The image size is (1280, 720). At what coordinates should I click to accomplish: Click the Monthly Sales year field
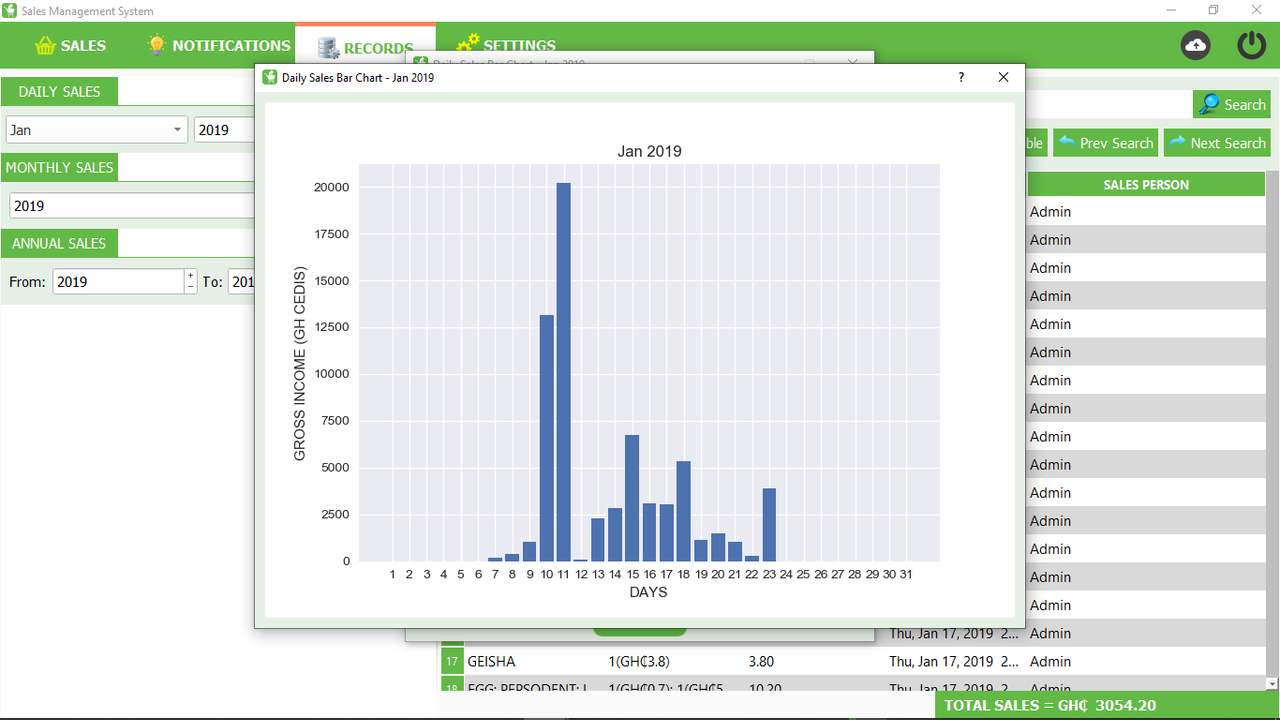[132, 206]
